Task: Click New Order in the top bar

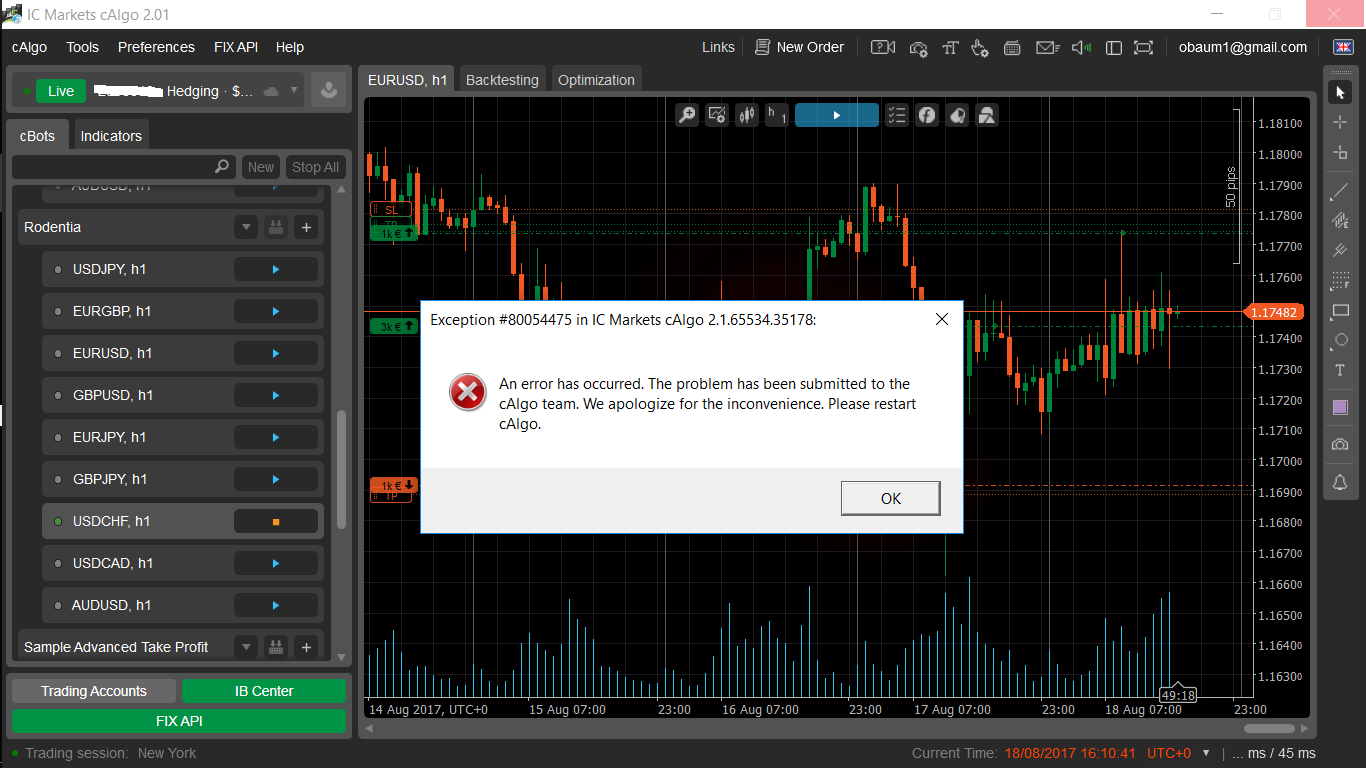Action: [x=799, y=47]
